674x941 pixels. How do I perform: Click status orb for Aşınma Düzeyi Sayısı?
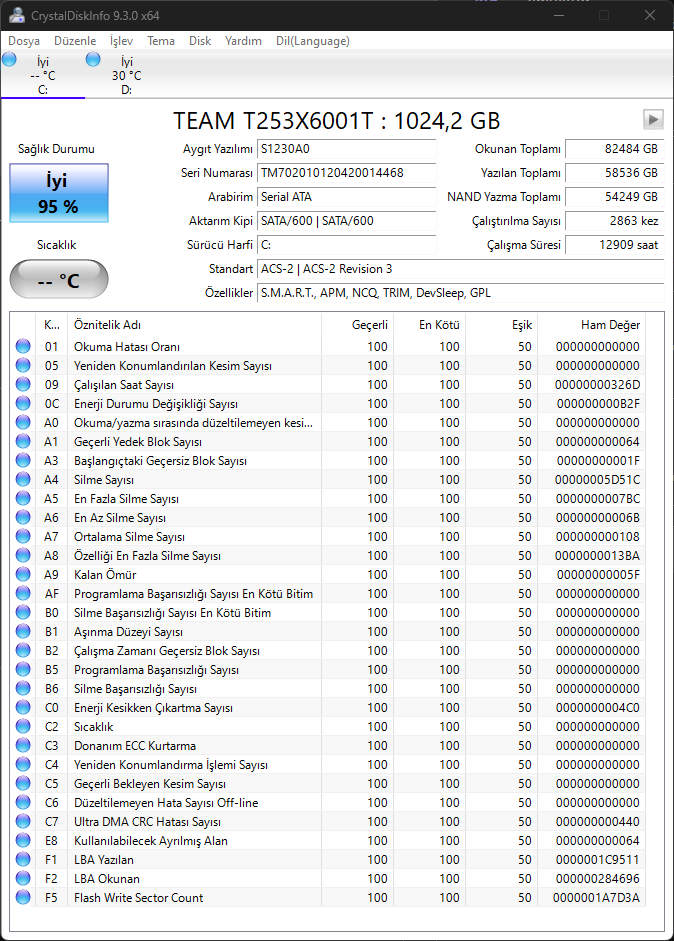coord(23,631)
